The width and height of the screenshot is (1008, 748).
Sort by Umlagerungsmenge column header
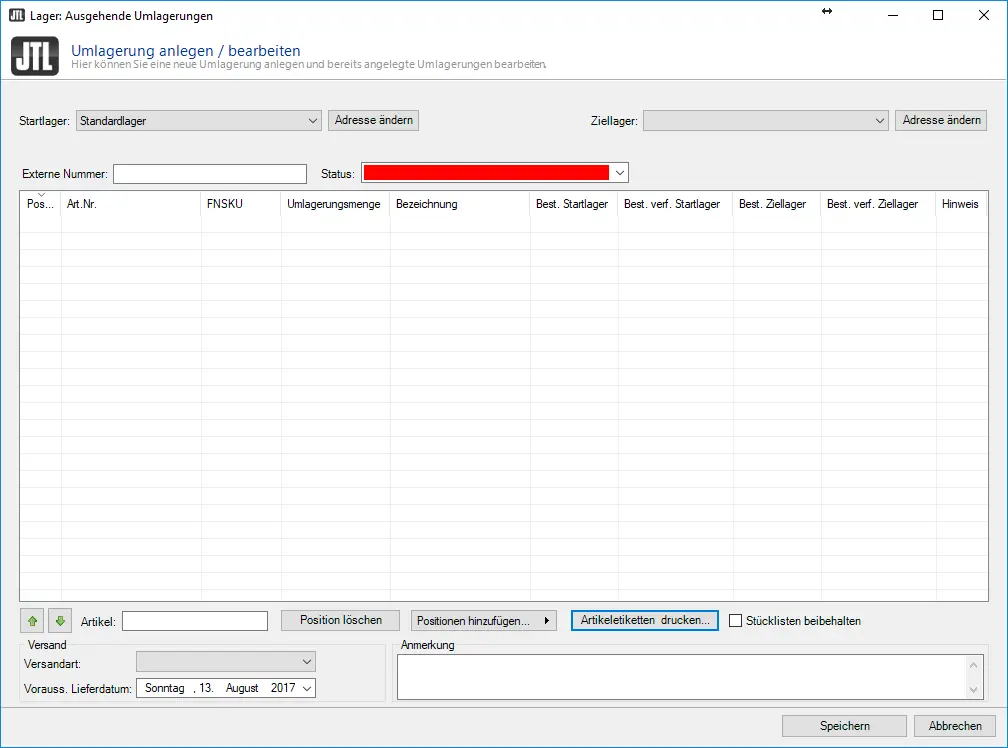tap(336, 204)
